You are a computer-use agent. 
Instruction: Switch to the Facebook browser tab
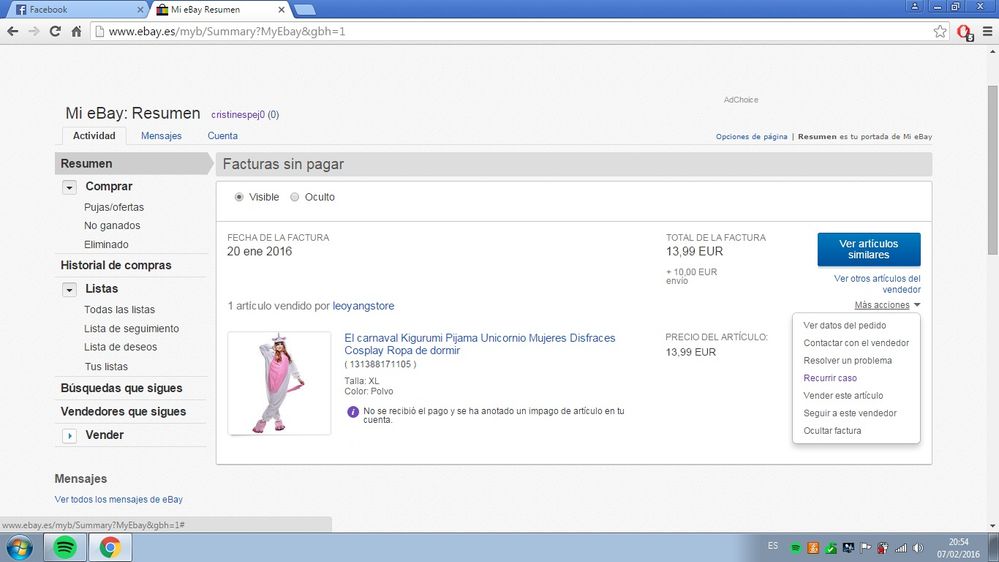pyautogui.click(x=75, y=10)
